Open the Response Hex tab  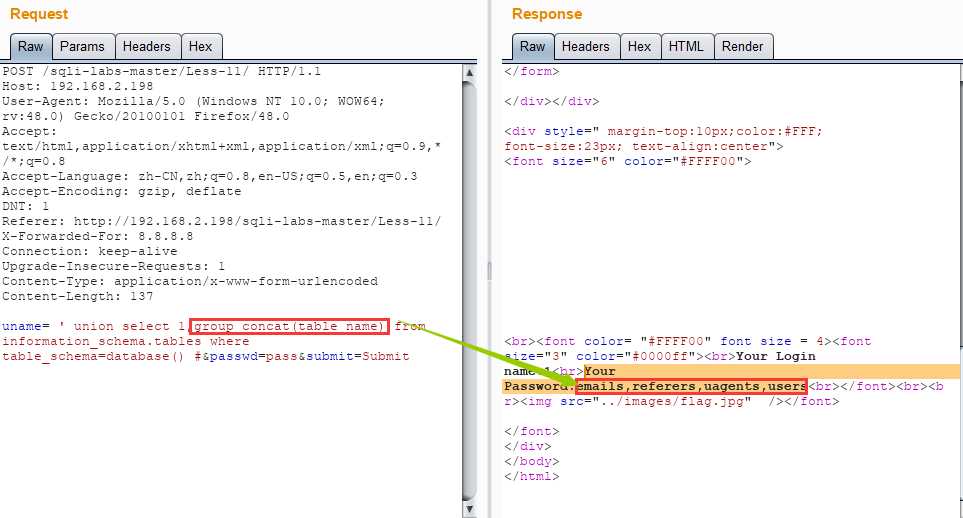(x=639, y=47)
